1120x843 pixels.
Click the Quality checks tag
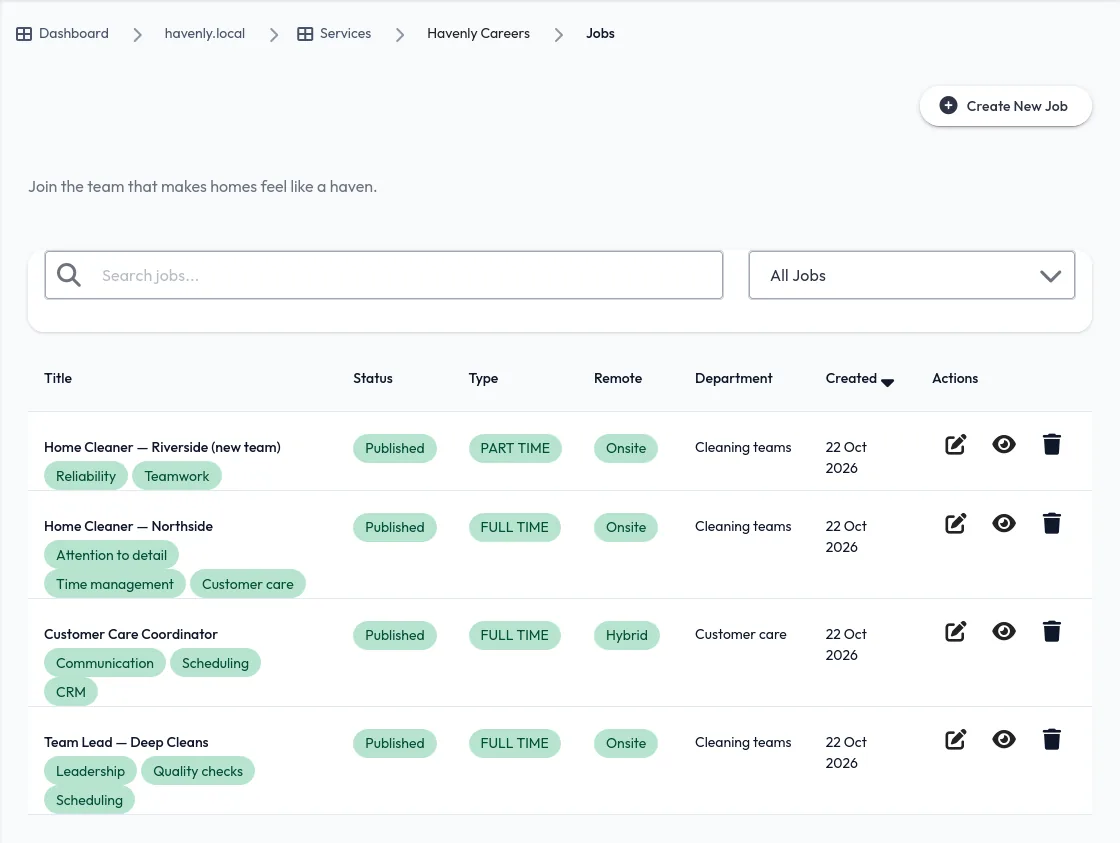[x=198, y=771]
